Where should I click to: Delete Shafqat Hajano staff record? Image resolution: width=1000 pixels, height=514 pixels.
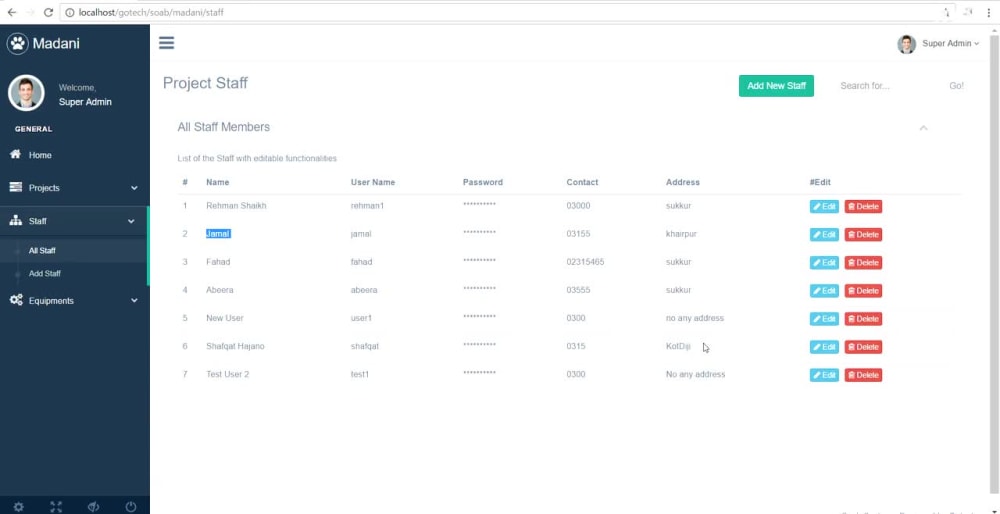(x=863, y=347)
